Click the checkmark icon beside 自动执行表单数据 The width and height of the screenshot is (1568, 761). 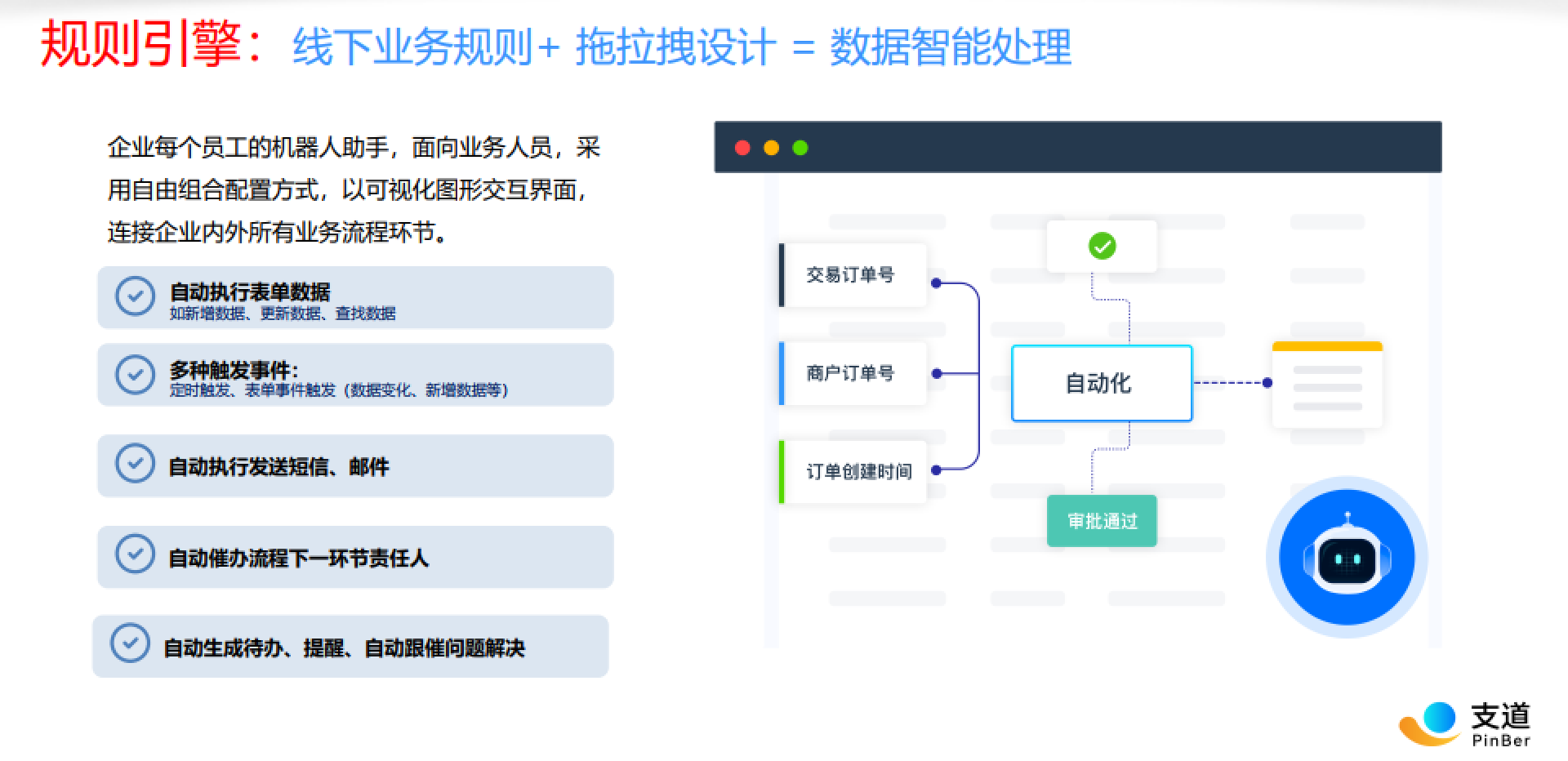point(136,296)
